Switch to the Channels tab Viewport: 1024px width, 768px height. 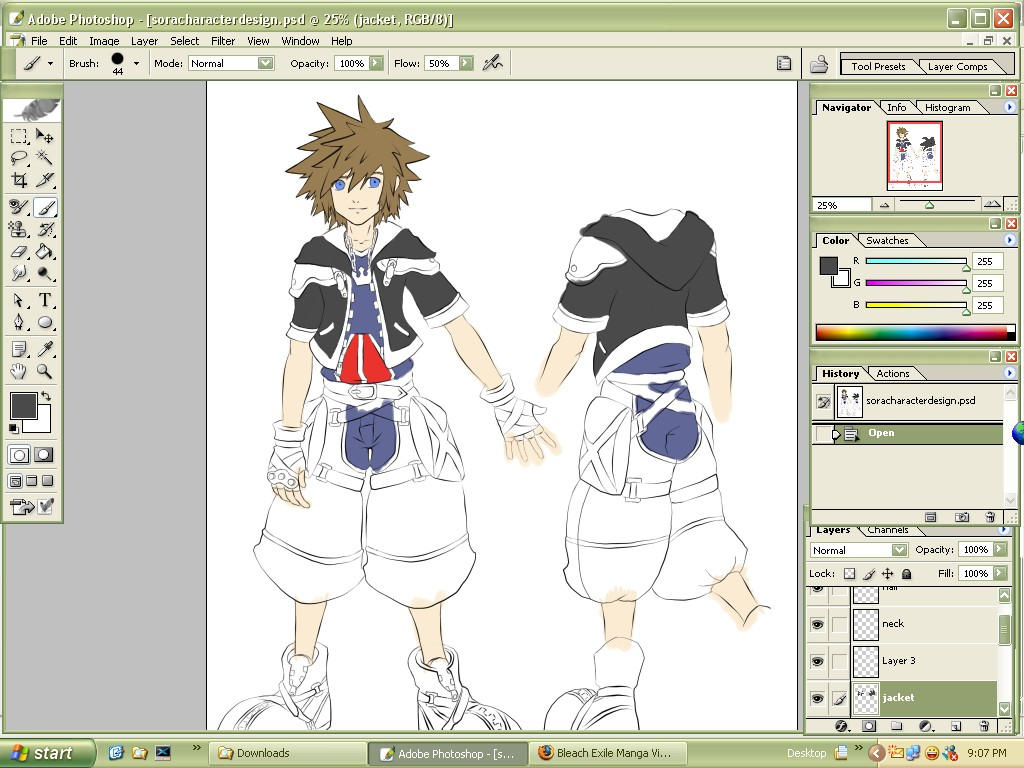888,530
